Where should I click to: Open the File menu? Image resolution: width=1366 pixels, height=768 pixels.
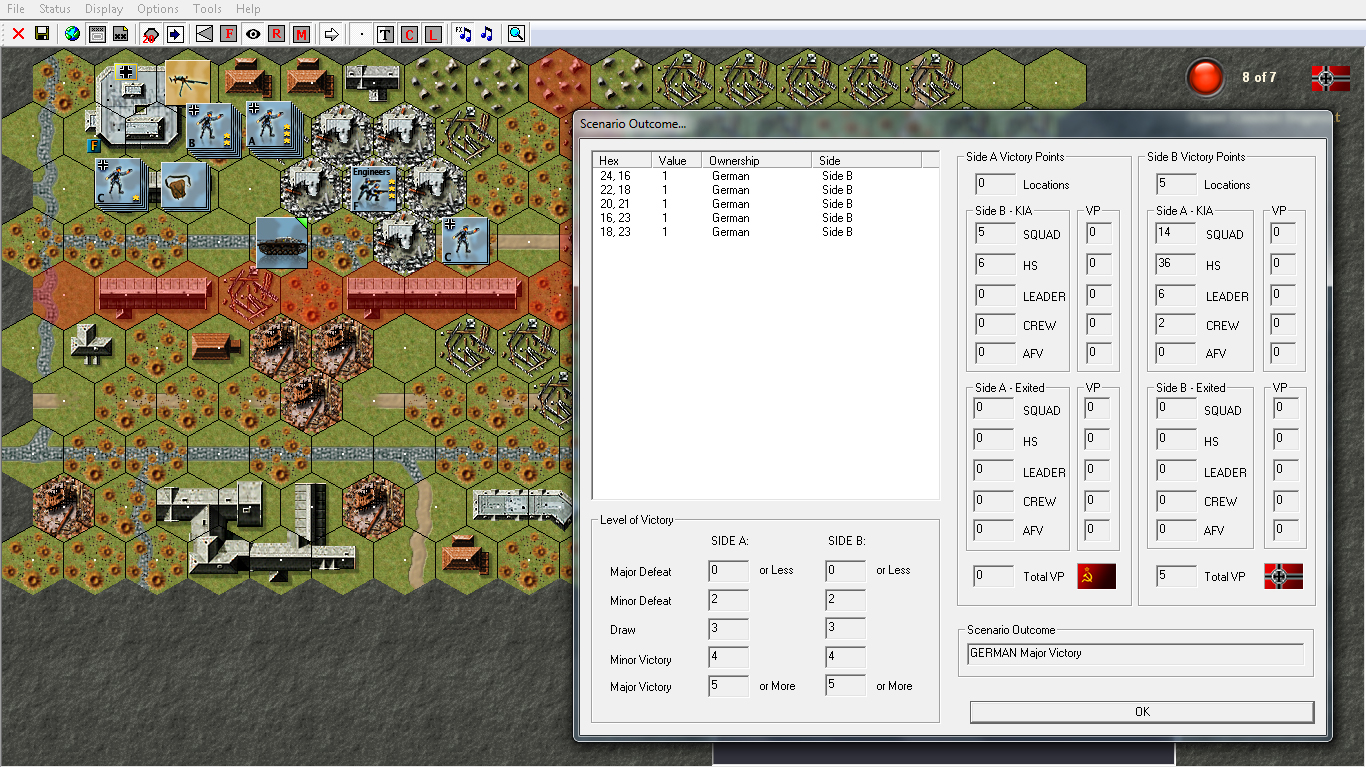click(x=16, y=9)
